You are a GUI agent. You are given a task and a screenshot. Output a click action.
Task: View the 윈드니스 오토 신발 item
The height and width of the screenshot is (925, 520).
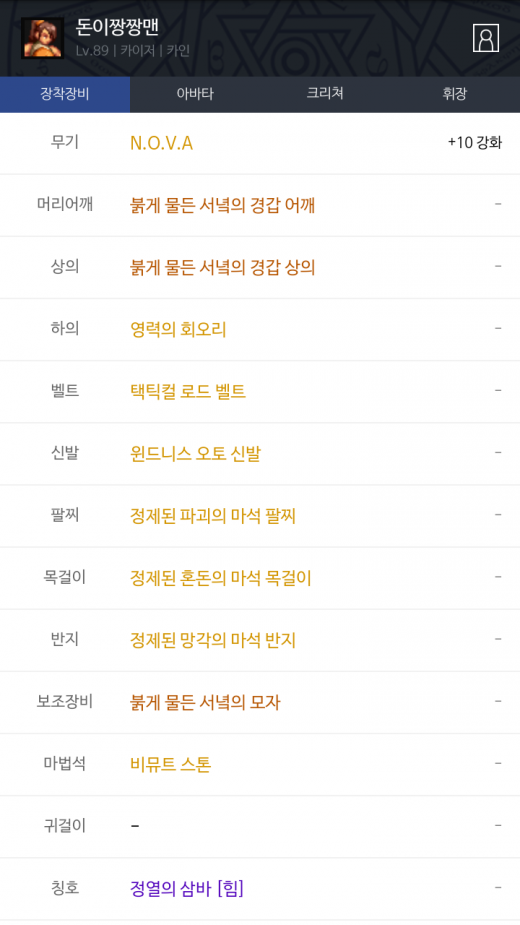(x=195, y=454)
